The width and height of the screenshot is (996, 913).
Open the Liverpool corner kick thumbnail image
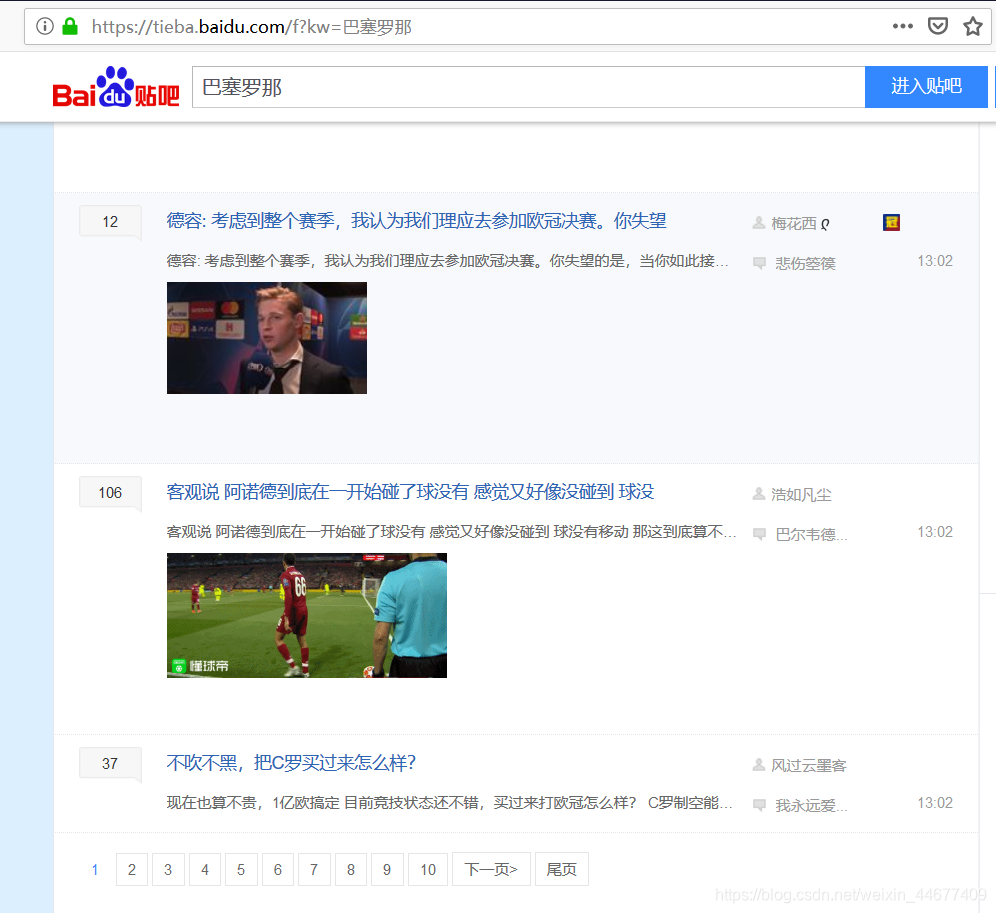(x=307, y=616)
